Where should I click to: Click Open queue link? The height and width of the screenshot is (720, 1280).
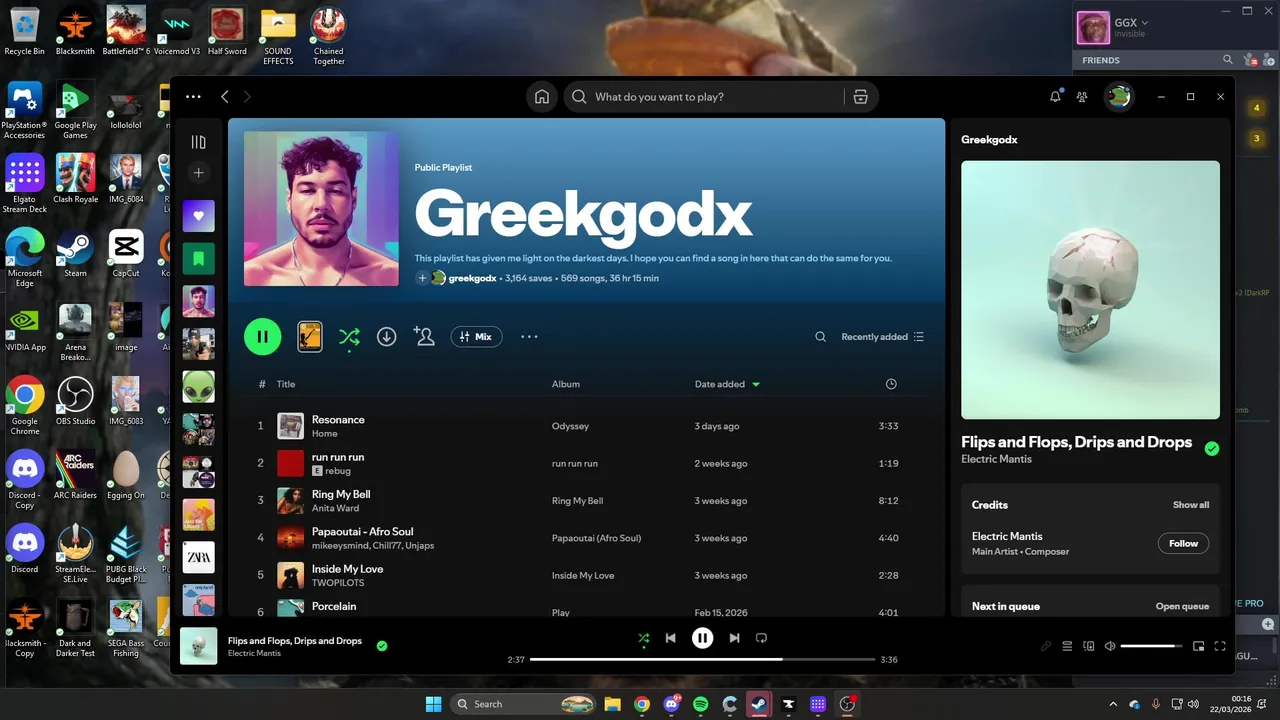(x=1182, y=606)
